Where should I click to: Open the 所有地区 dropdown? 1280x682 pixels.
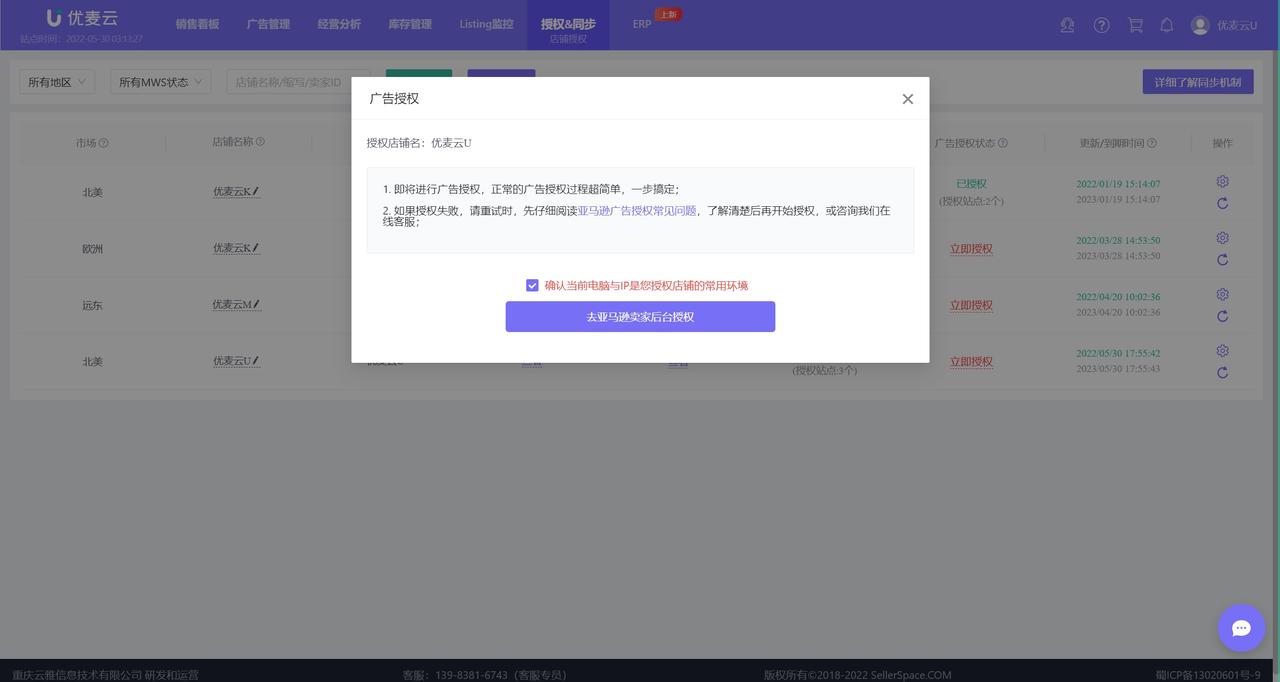(x=56, y=81)
